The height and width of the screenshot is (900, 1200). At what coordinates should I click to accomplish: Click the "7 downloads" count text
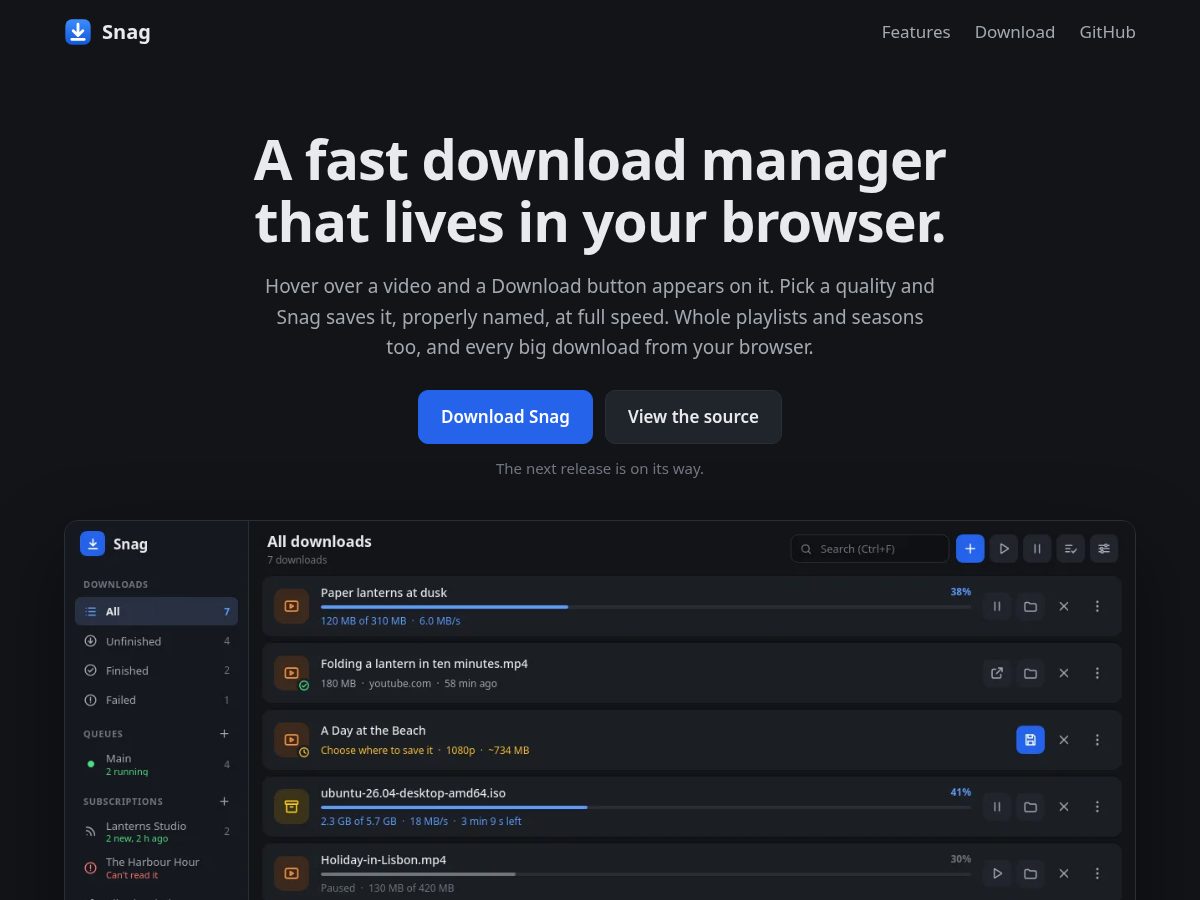pyautogui.click(x=297, y=560)
